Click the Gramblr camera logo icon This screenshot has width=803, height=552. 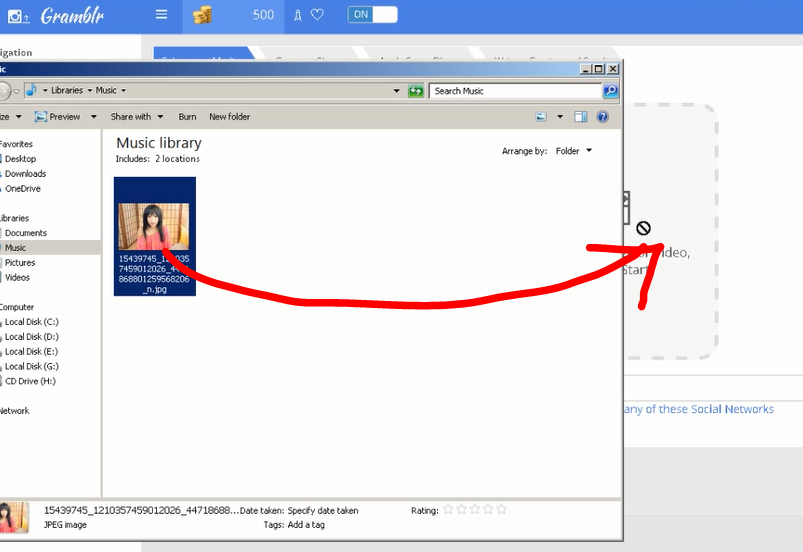tap(17, 16)
